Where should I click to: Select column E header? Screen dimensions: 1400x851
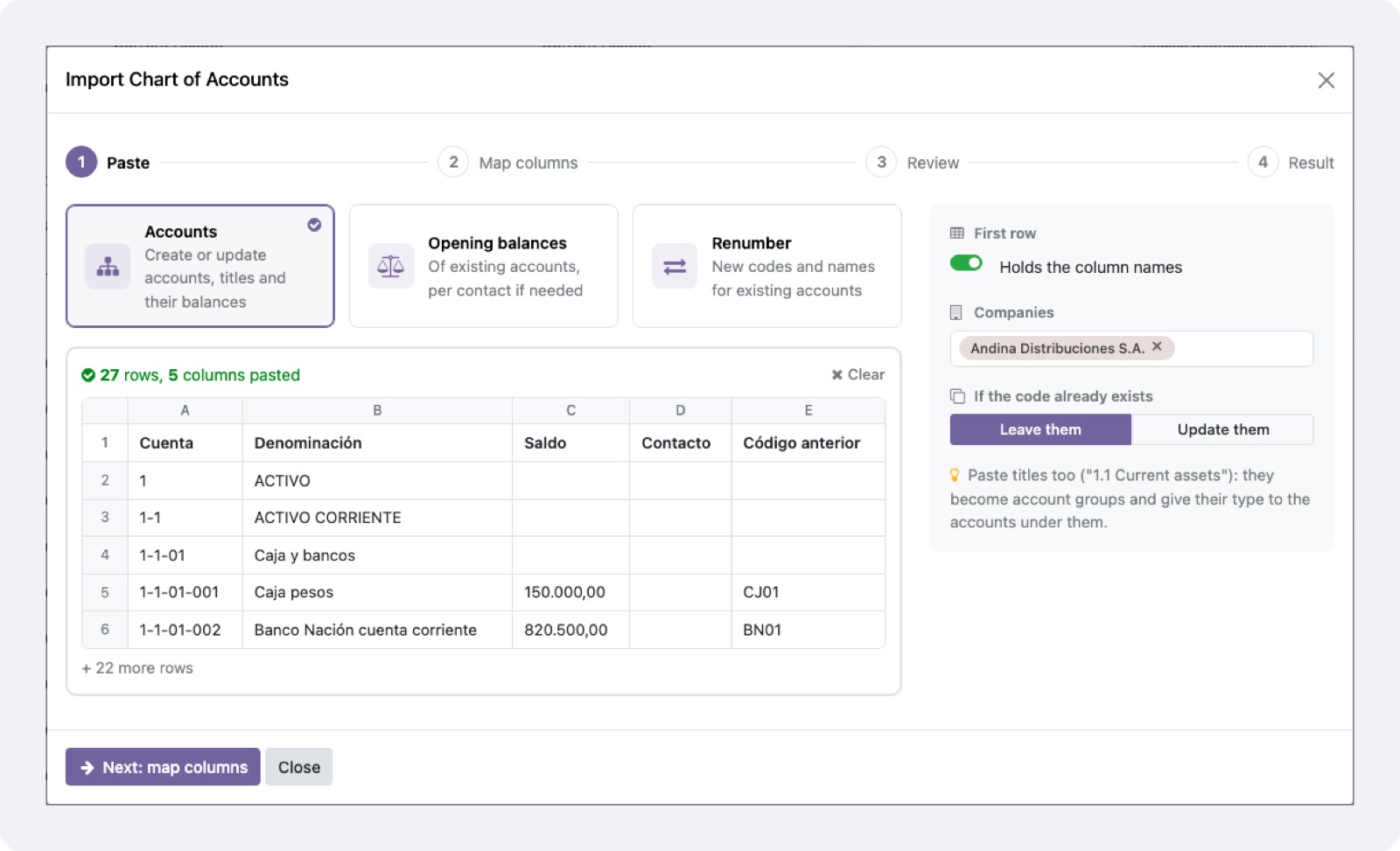[808, 410]
